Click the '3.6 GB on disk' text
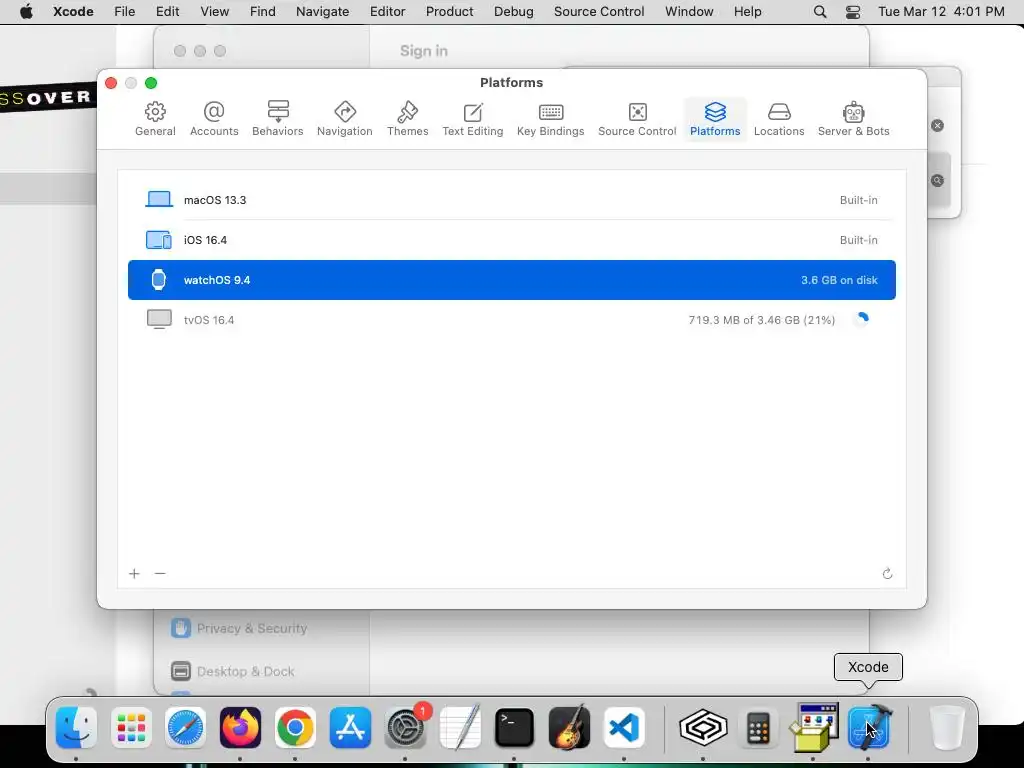This screenshot has height=768, width=1024. pyautogui.click(x=839, y=280)
